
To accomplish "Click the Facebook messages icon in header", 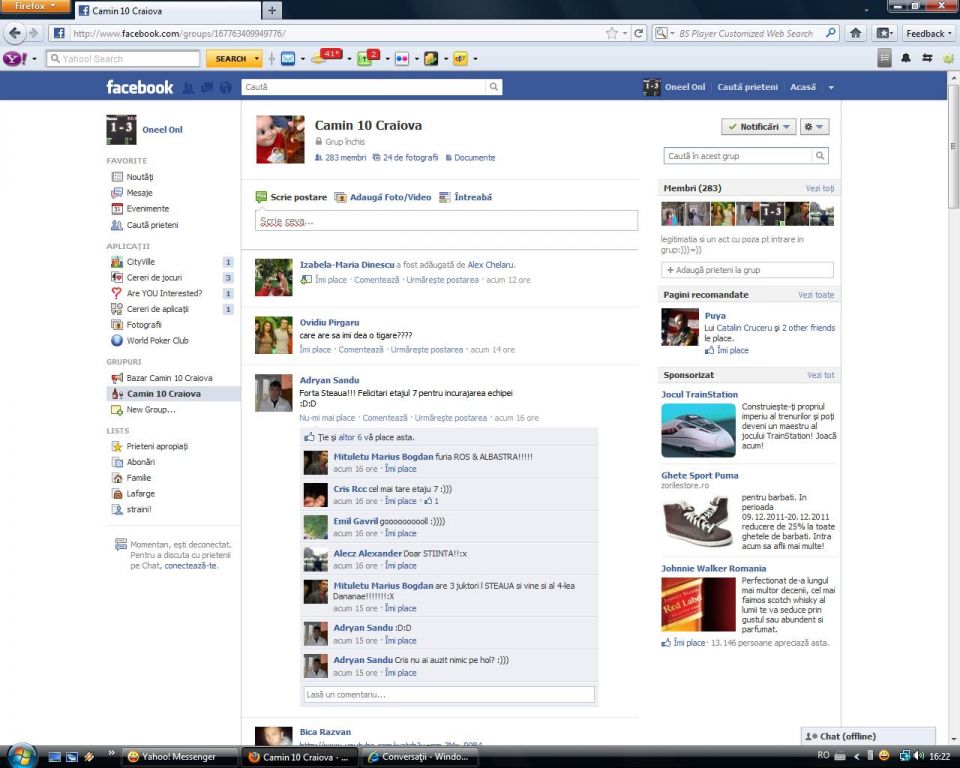I will (207, 88).
